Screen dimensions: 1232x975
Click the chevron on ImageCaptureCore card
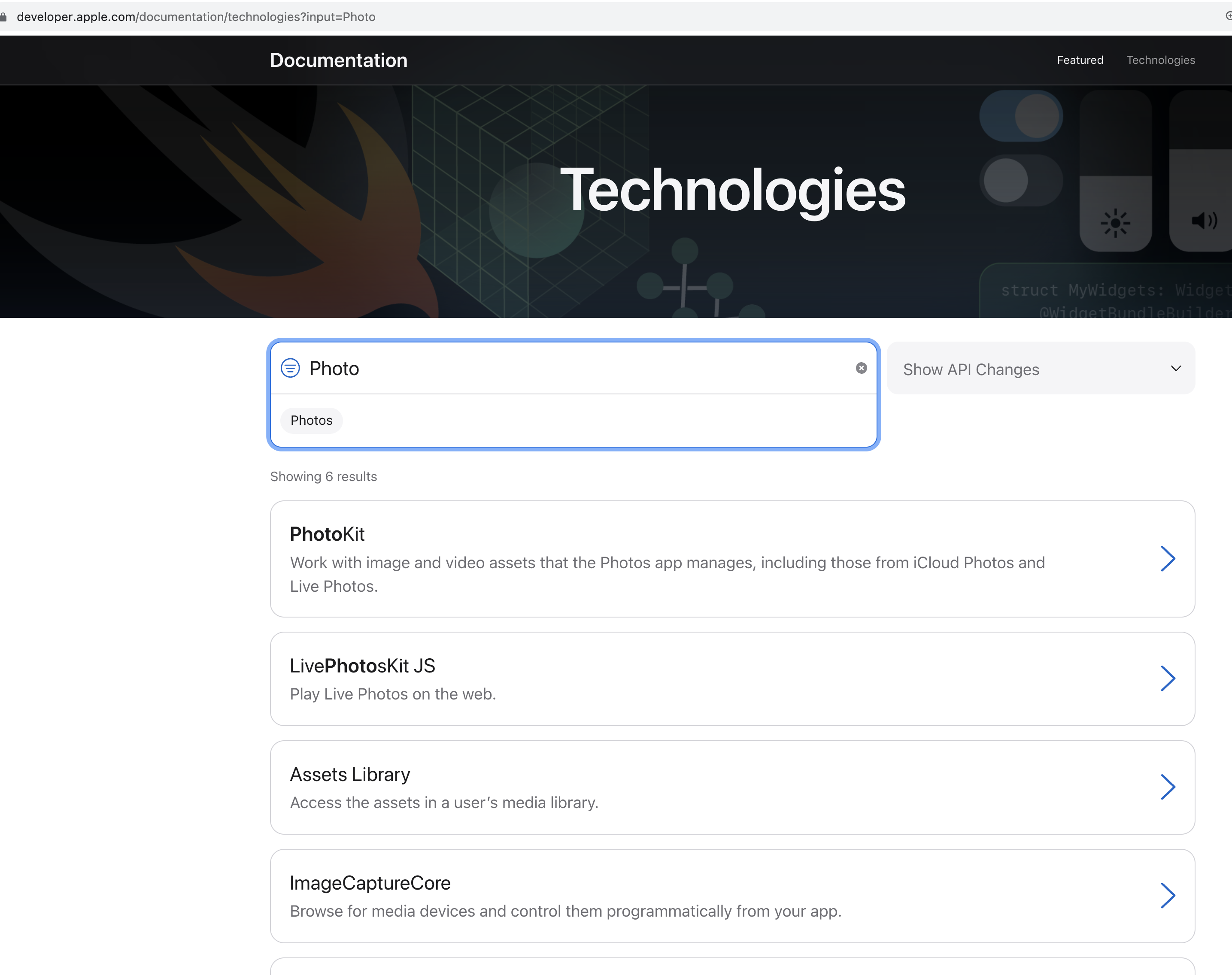click(x=1168, y=896)
